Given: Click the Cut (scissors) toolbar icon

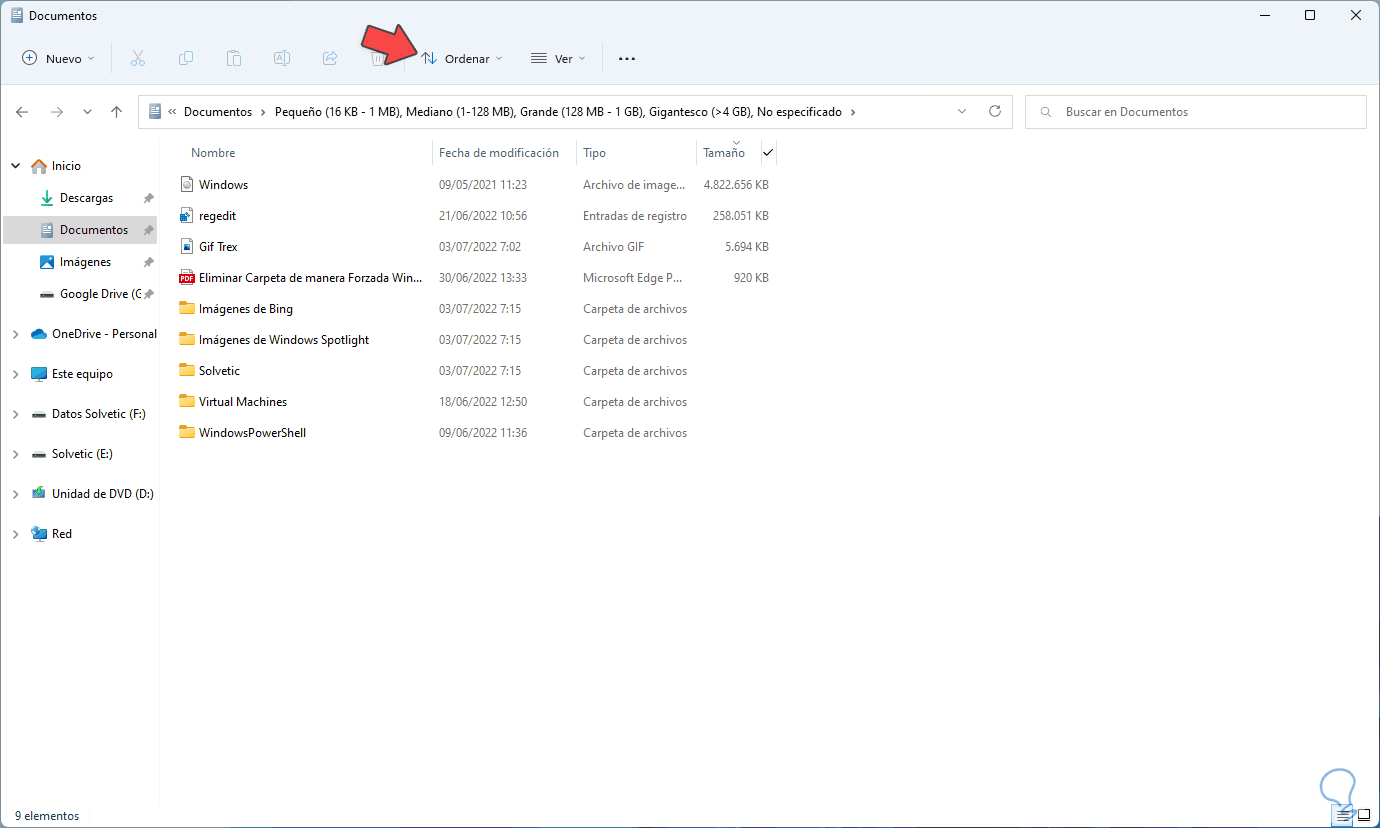Looking at the screenshot, I should click(138, 58).
